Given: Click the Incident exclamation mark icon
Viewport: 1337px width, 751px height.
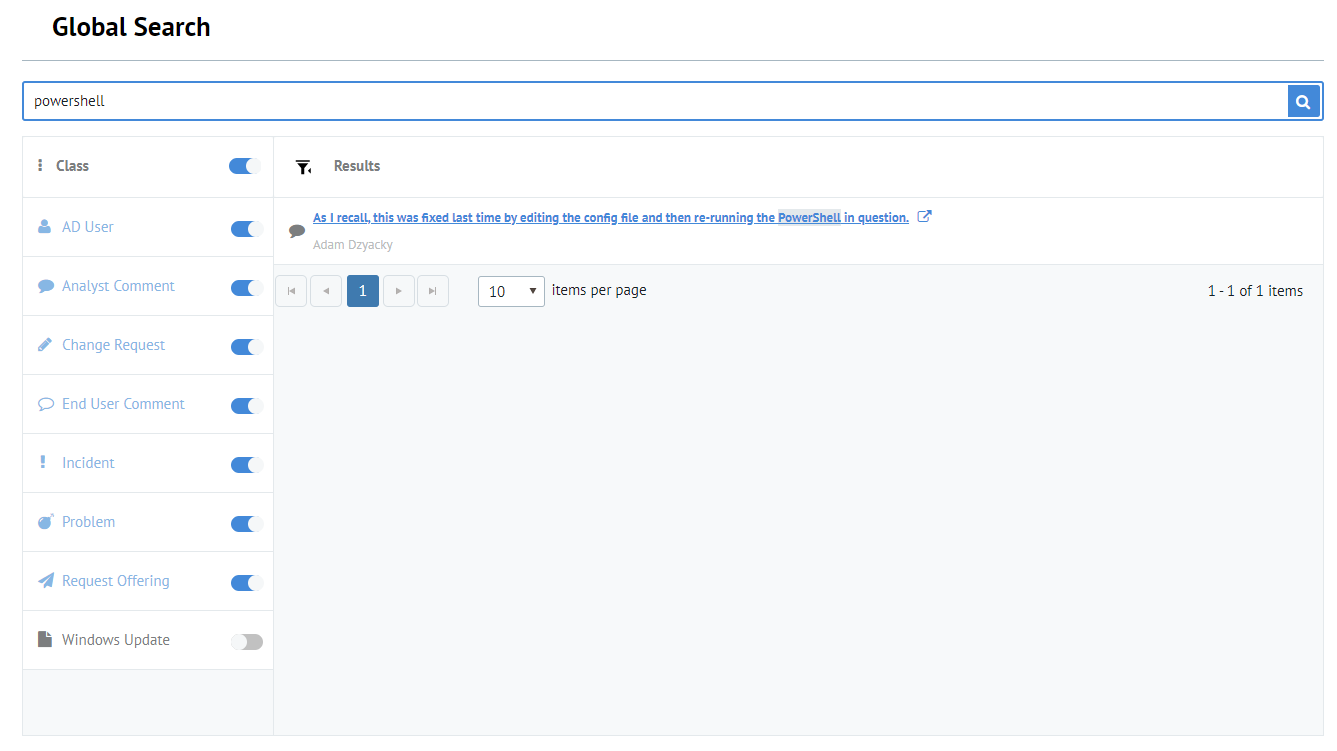Looking at the screenshot, I should pos(42,462).
